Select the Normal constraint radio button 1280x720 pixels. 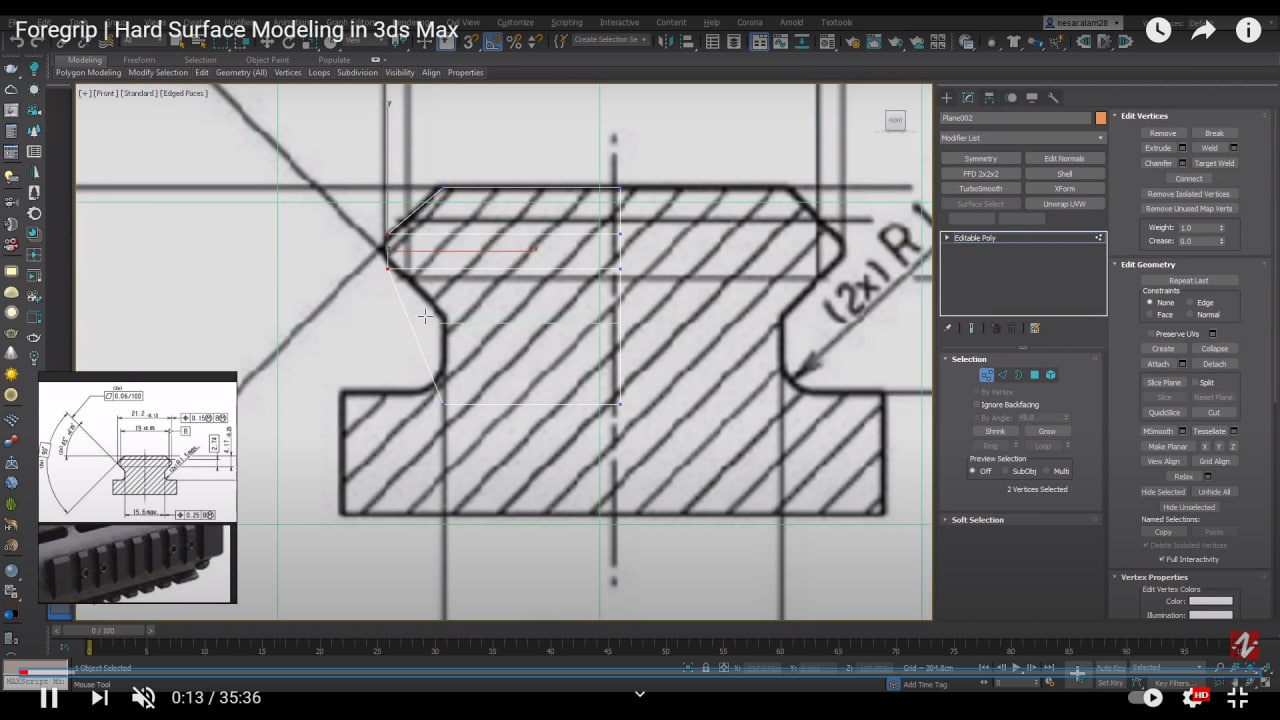(1190, 315)
